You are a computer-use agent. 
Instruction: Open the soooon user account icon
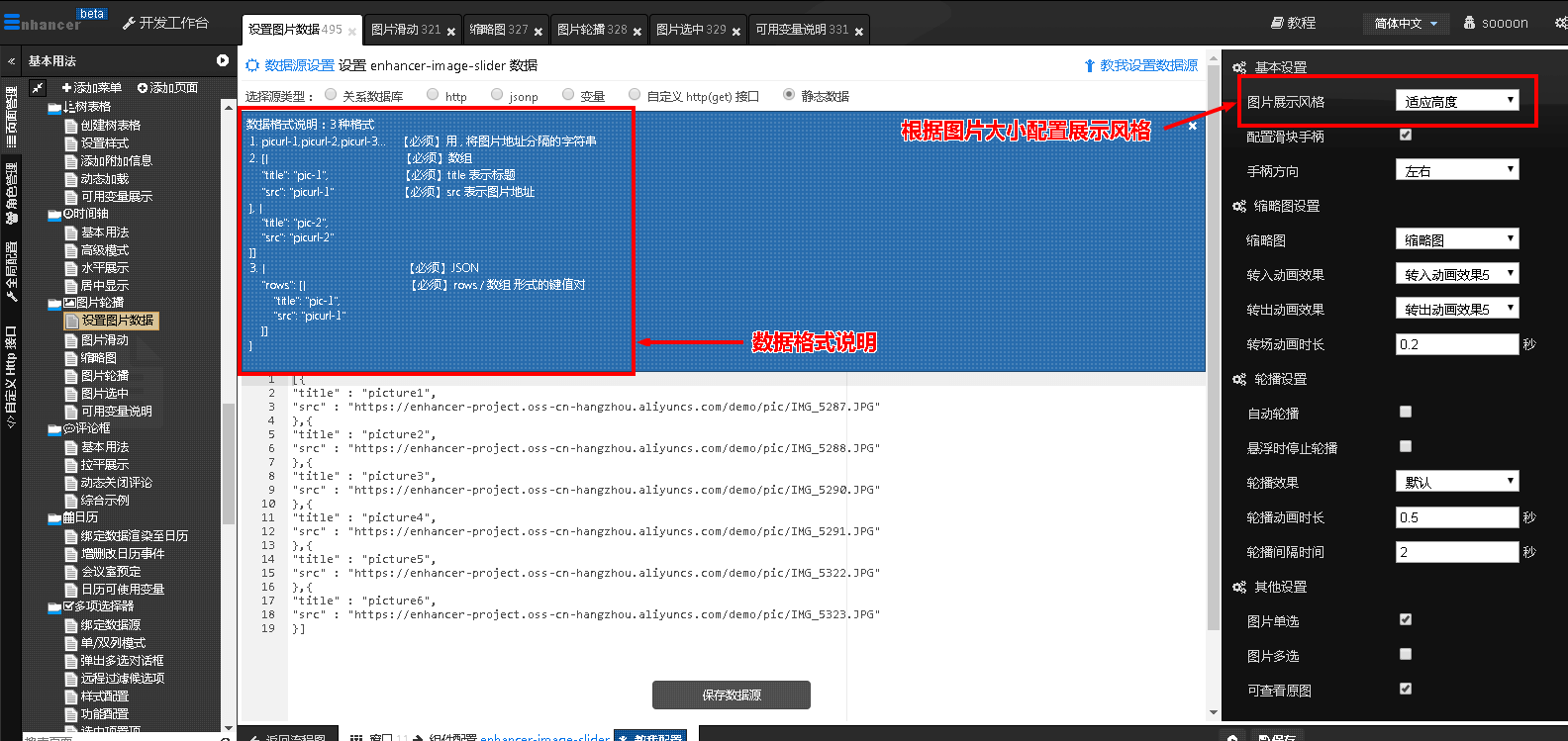[x=1469, y=23]
